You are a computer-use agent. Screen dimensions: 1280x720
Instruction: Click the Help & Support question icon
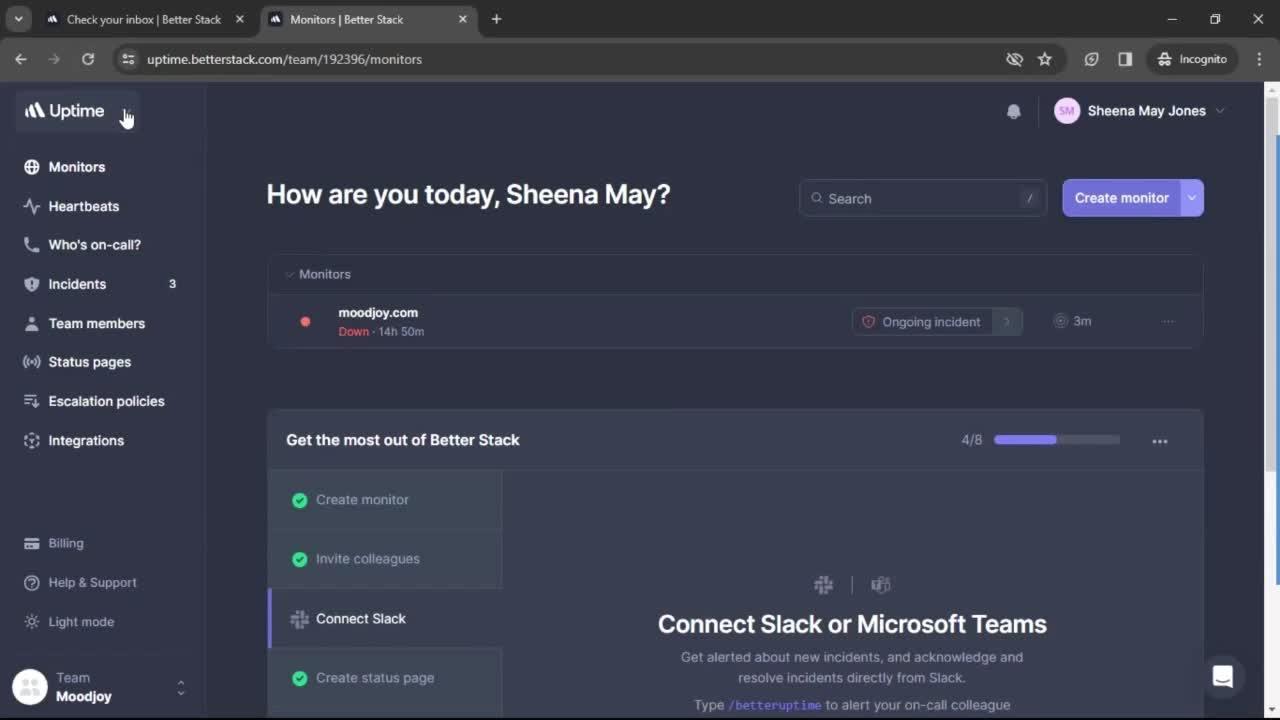(x=32, y=582)
